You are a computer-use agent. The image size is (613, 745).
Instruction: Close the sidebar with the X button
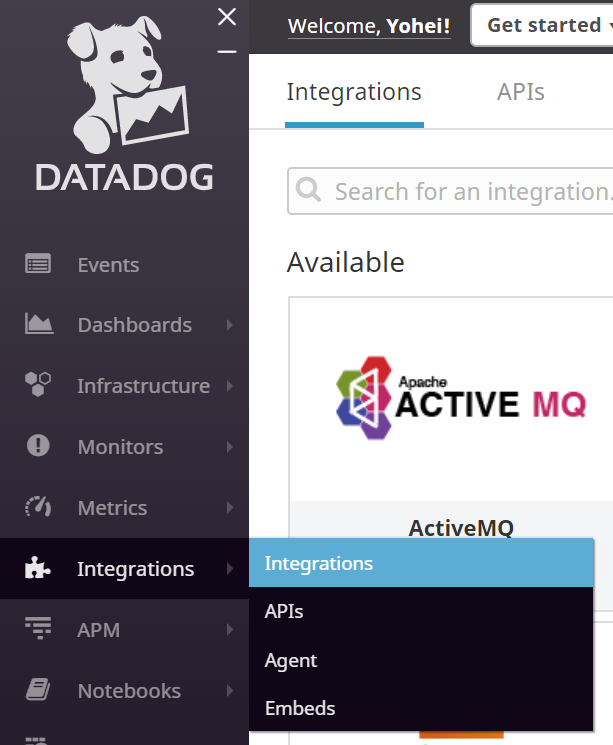pos(227,17)
